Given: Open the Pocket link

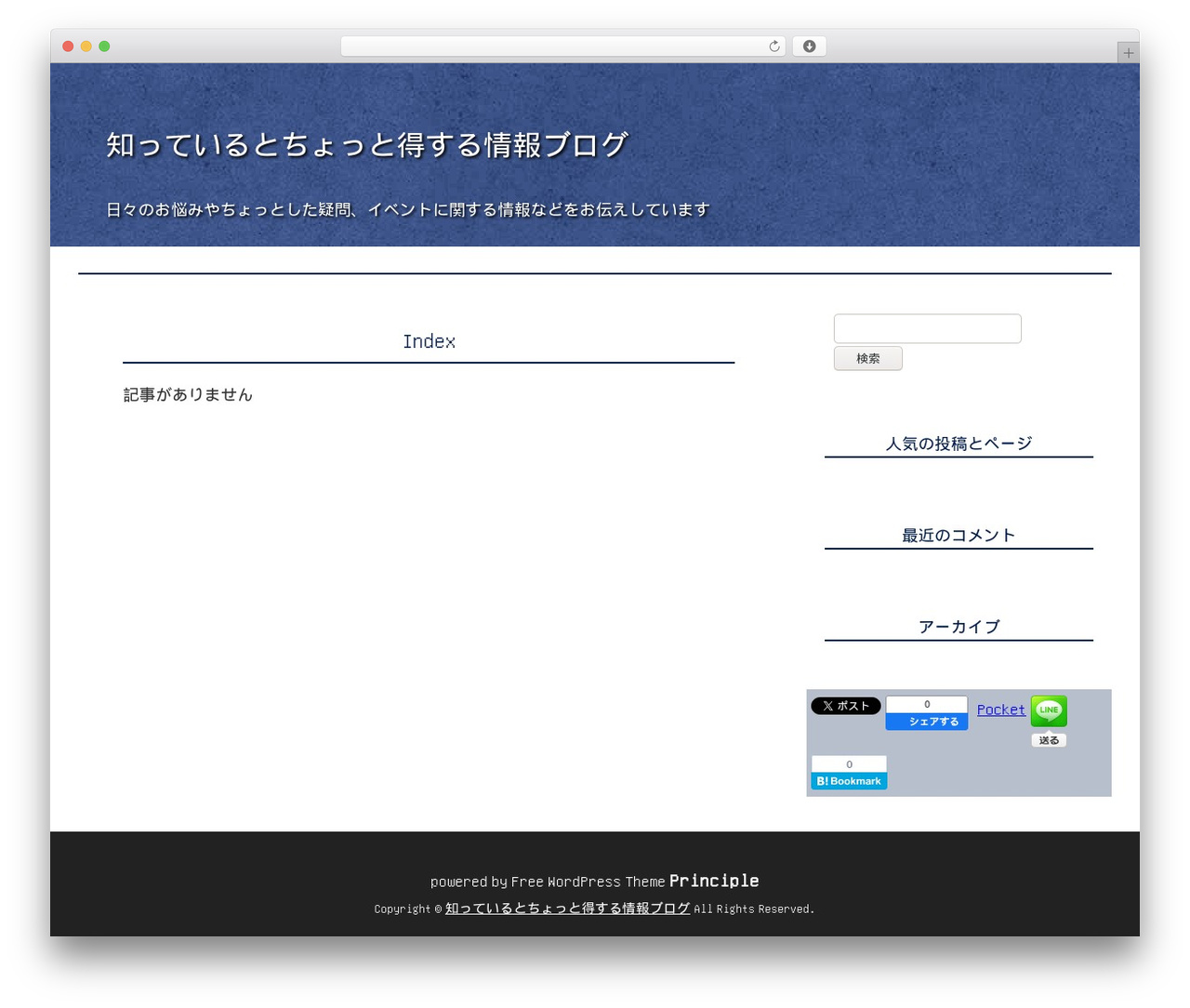Looking at the screenshot, I should (x=1000, y=710).
